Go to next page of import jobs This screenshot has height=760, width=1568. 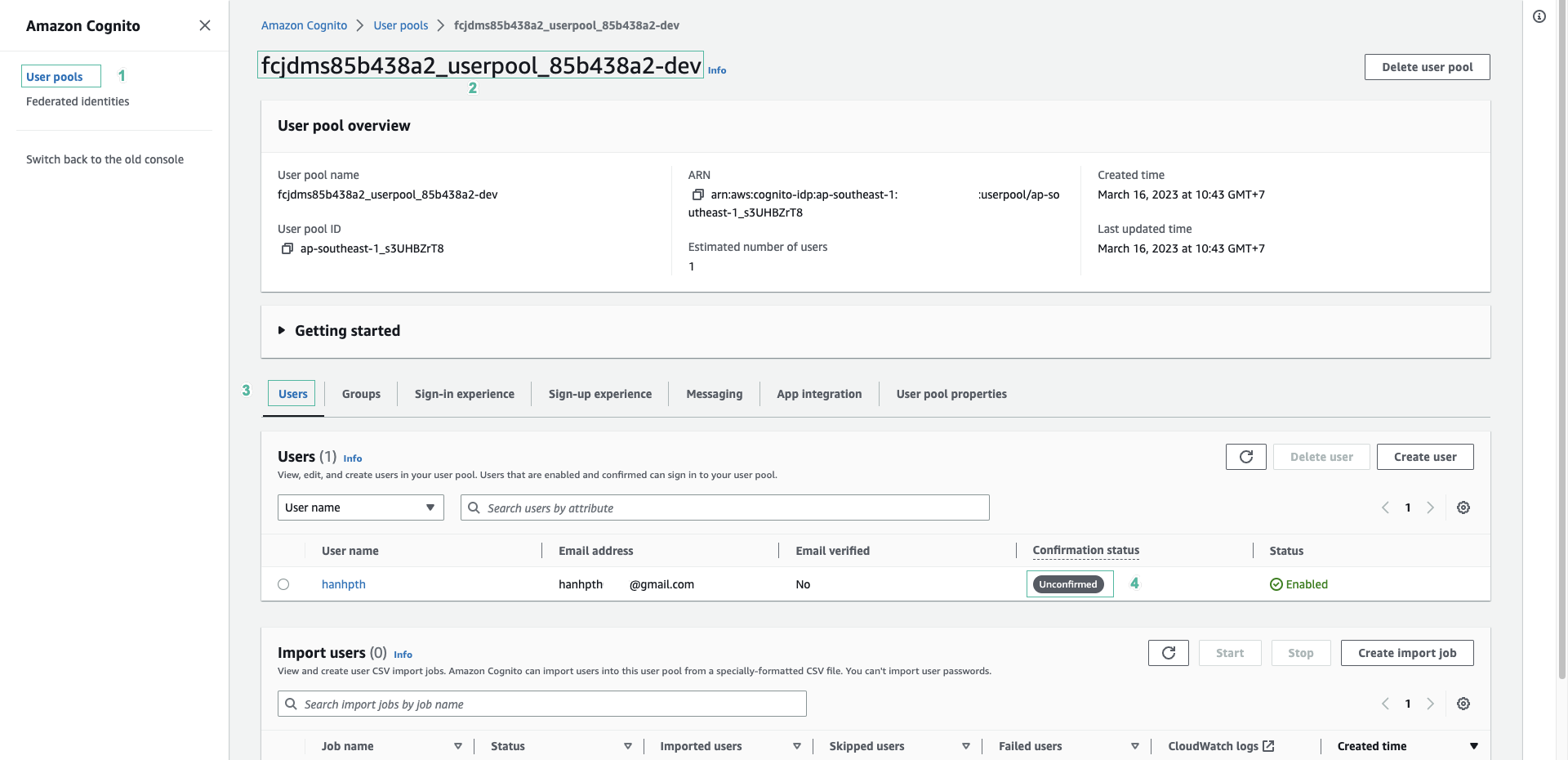tap(1430, 704)
